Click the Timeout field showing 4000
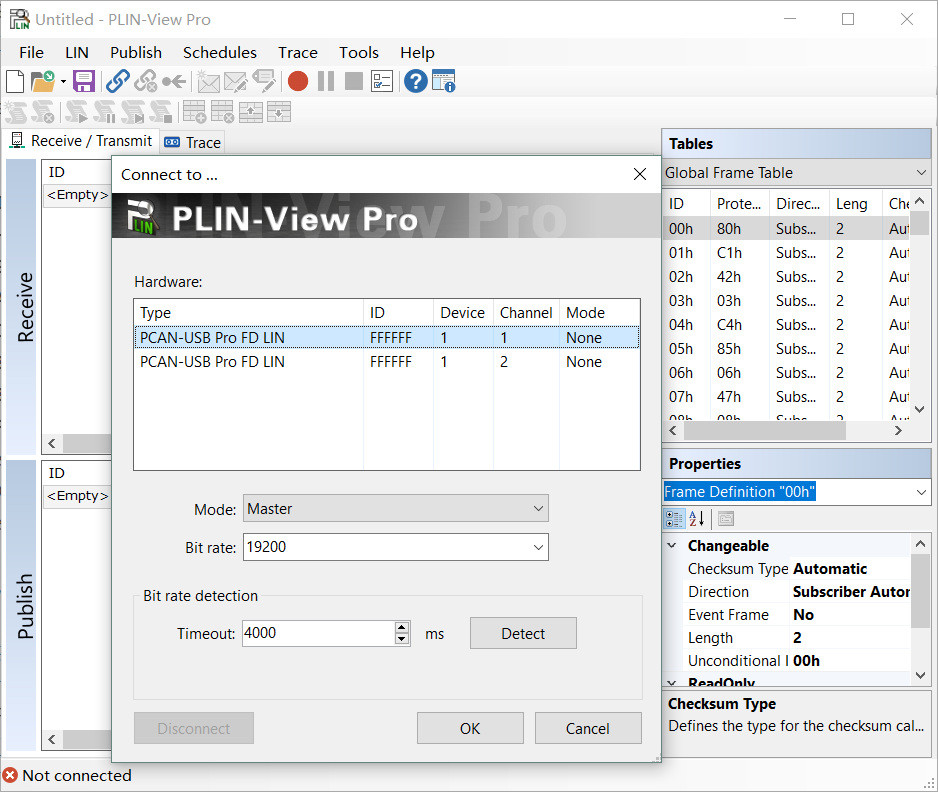Image resolution: width=938 pixels, height=792 pixels. (319, 633)
